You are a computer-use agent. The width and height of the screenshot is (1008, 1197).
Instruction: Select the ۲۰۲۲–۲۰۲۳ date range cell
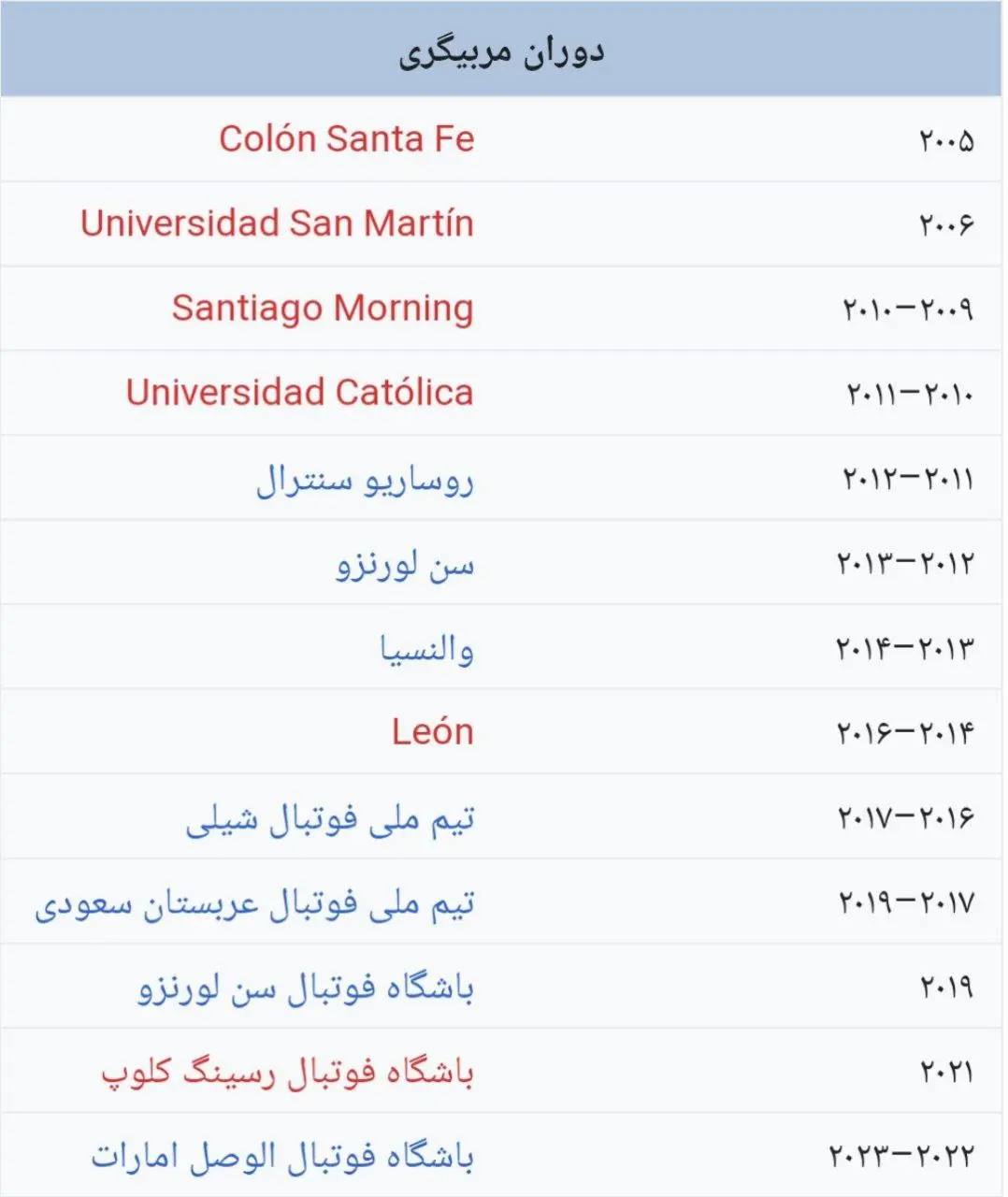click(x=901, y=1157)
